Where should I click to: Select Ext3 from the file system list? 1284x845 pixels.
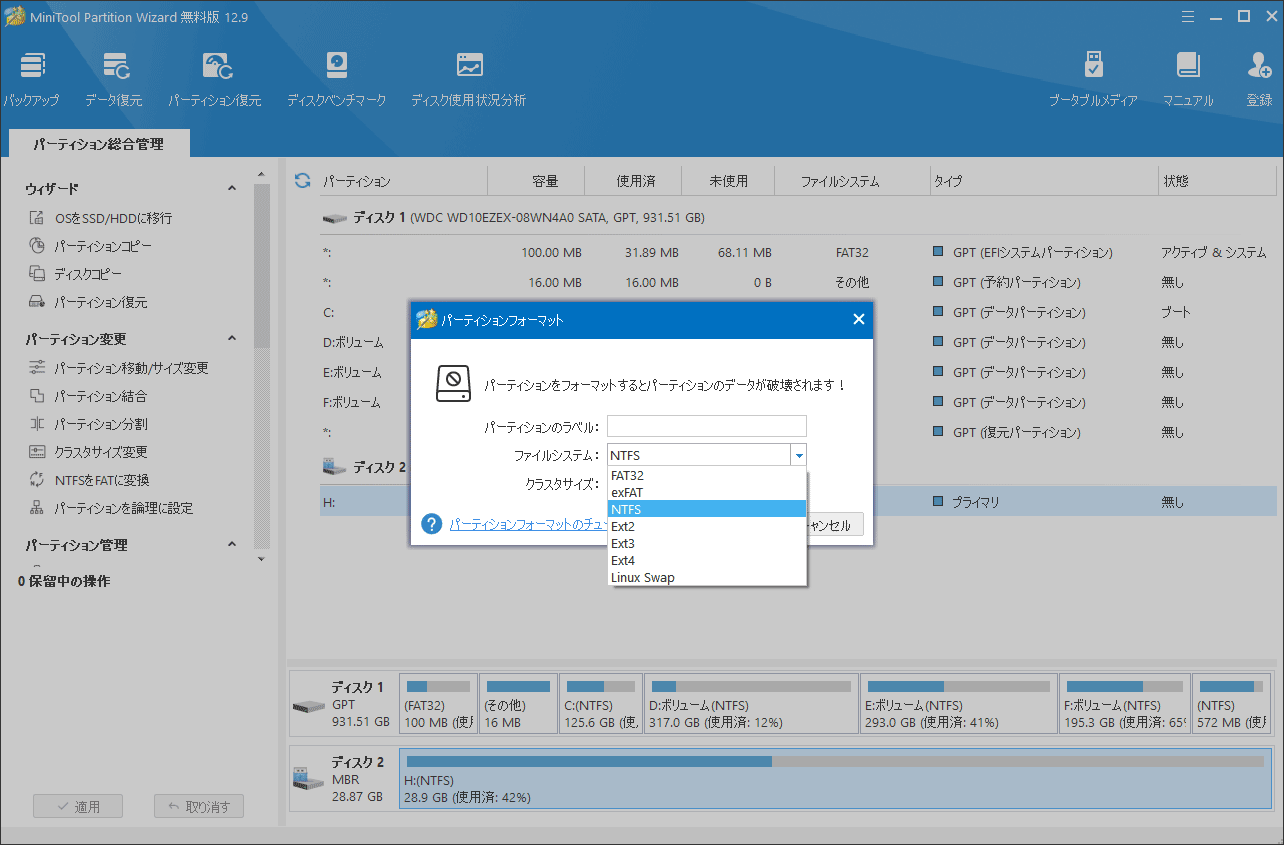click(x=707, y=543)
